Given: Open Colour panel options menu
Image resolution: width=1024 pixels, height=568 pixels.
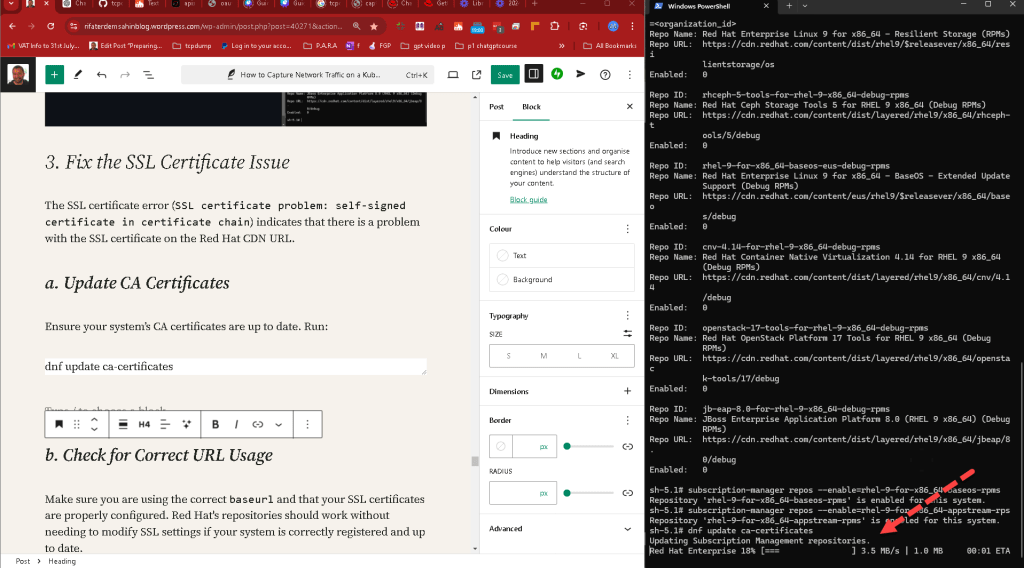Looking at the screenshot, I should (x=628, y=229).
